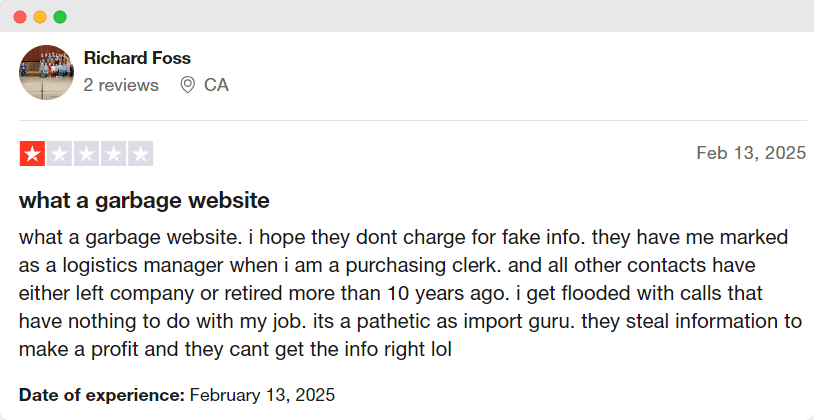Click the 'Date of experience:' bold label
The height and width of the screenshot is (420, 814).
[x=101, y=394]
